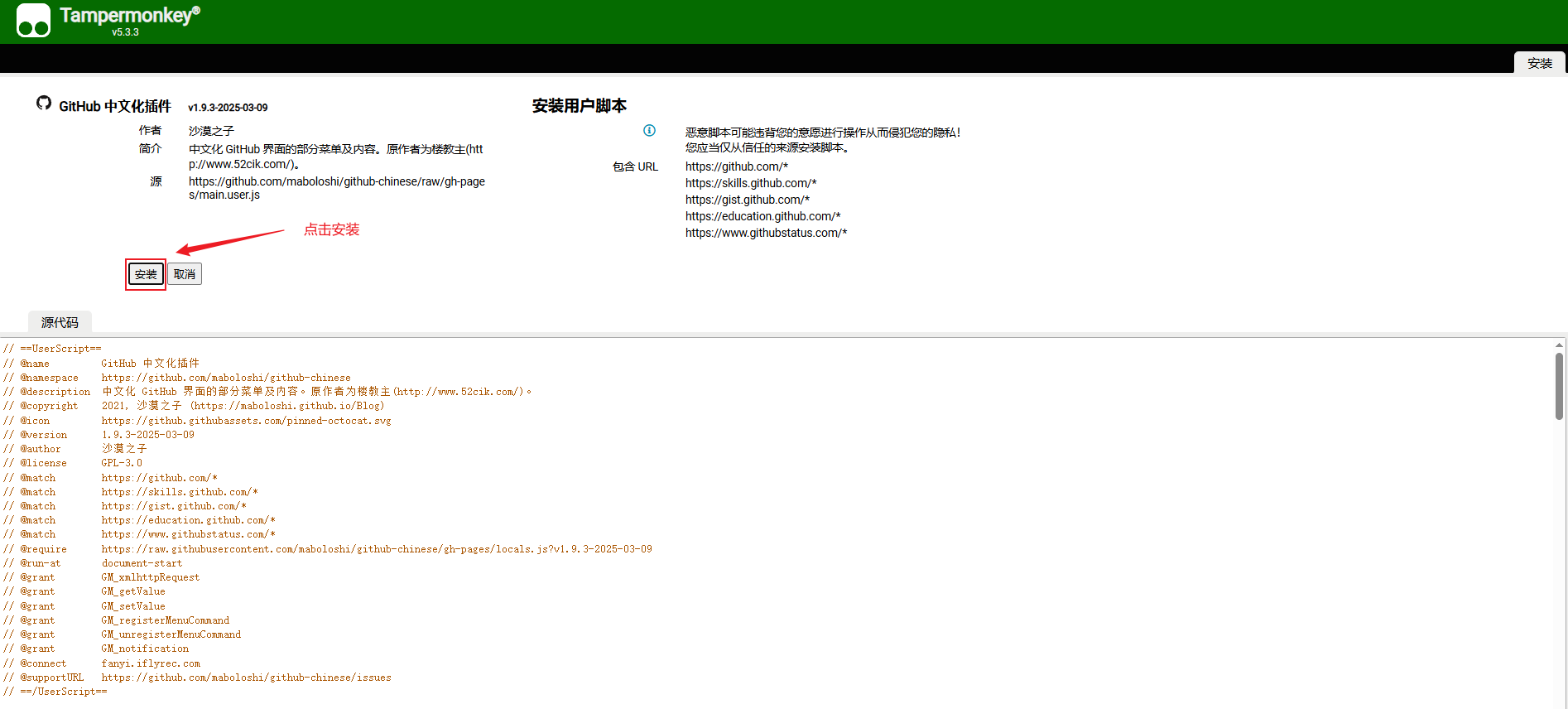The image size is (1568, 709).
Task: Click the 安装用户脚本 heading
Action: 580,106
